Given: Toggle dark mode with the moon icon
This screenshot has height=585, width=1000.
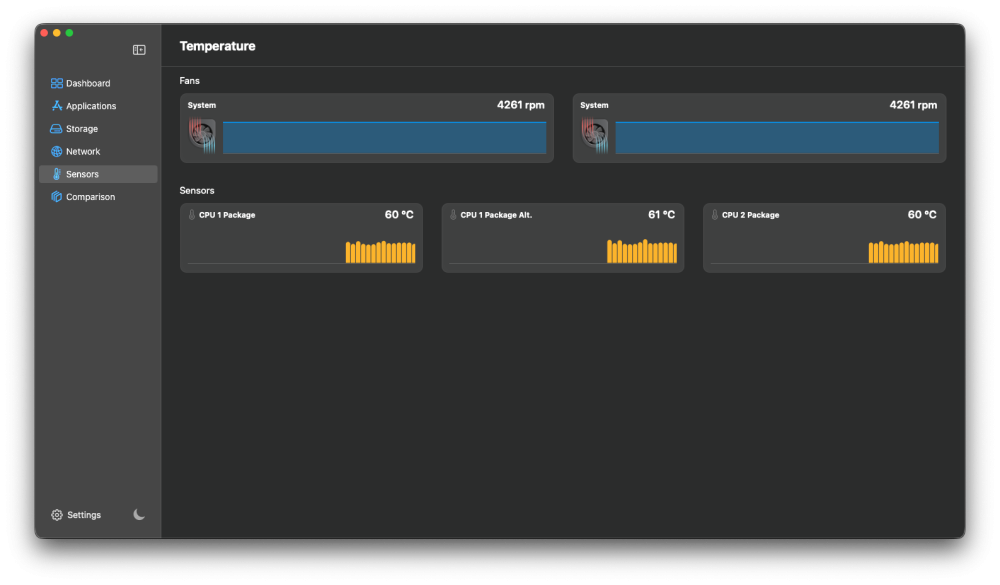Looking at the screenshot, I should [139, 514].
